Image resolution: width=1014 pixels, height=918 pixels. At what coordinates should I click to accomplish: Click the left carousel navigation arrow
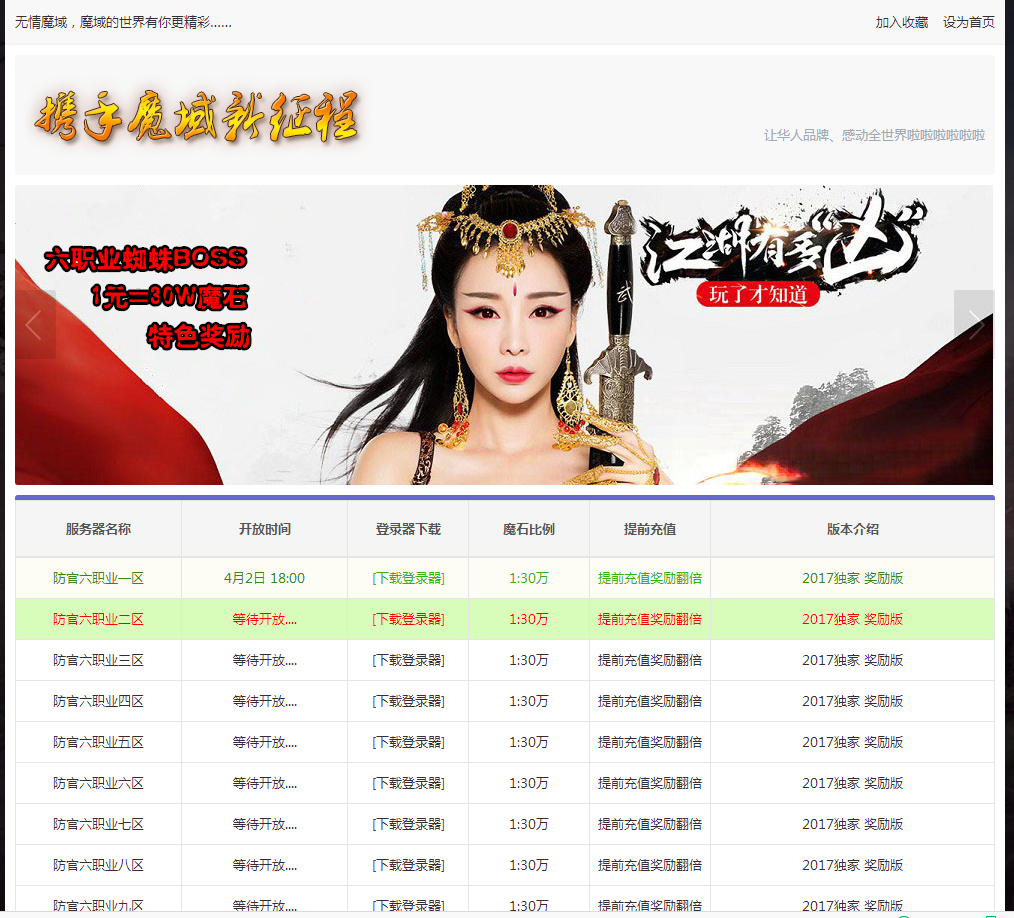33,323
